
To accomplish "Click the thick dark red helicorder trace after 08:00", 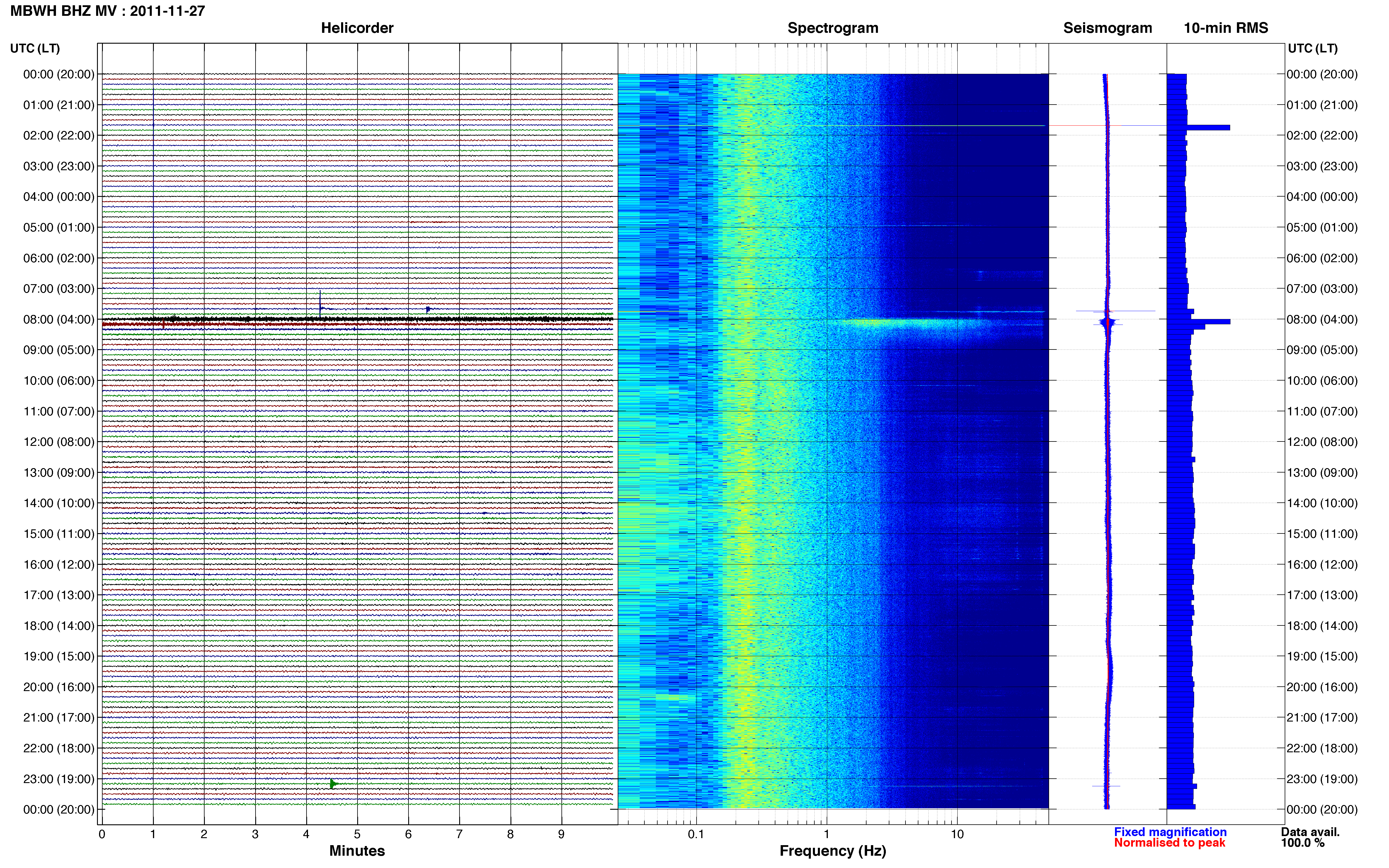I will [357, 324].
